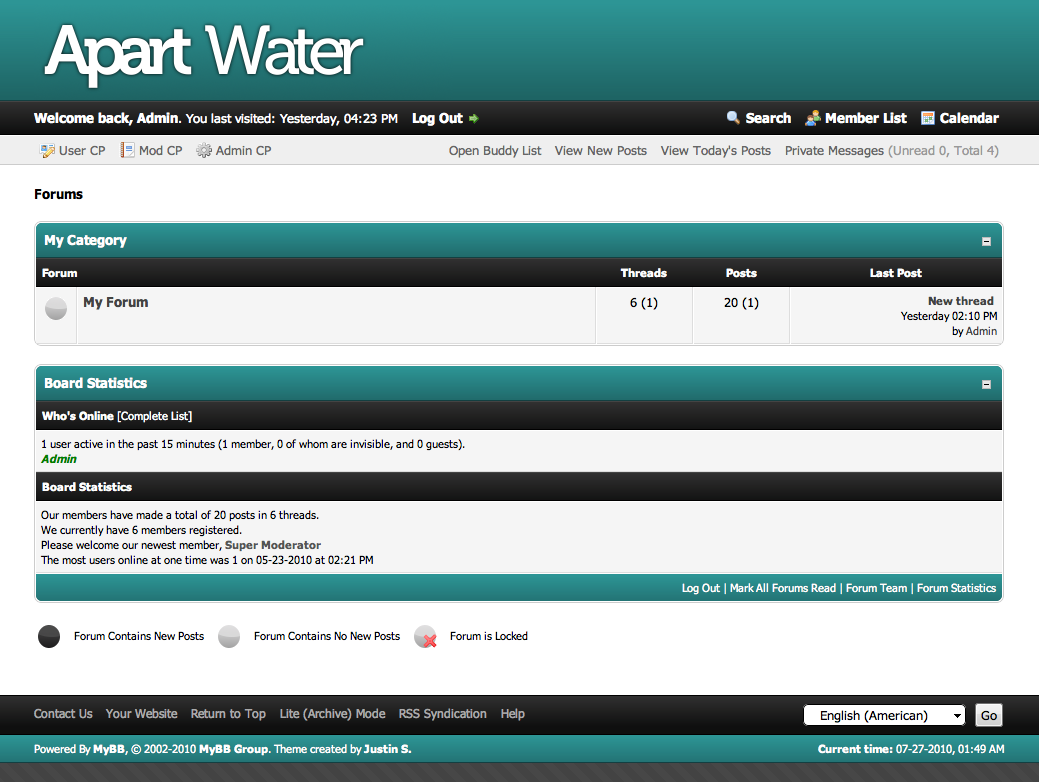The height and width of the screenshot is (782, 1039).
Task: Open the Search page link
Action: tap(768, 118)
